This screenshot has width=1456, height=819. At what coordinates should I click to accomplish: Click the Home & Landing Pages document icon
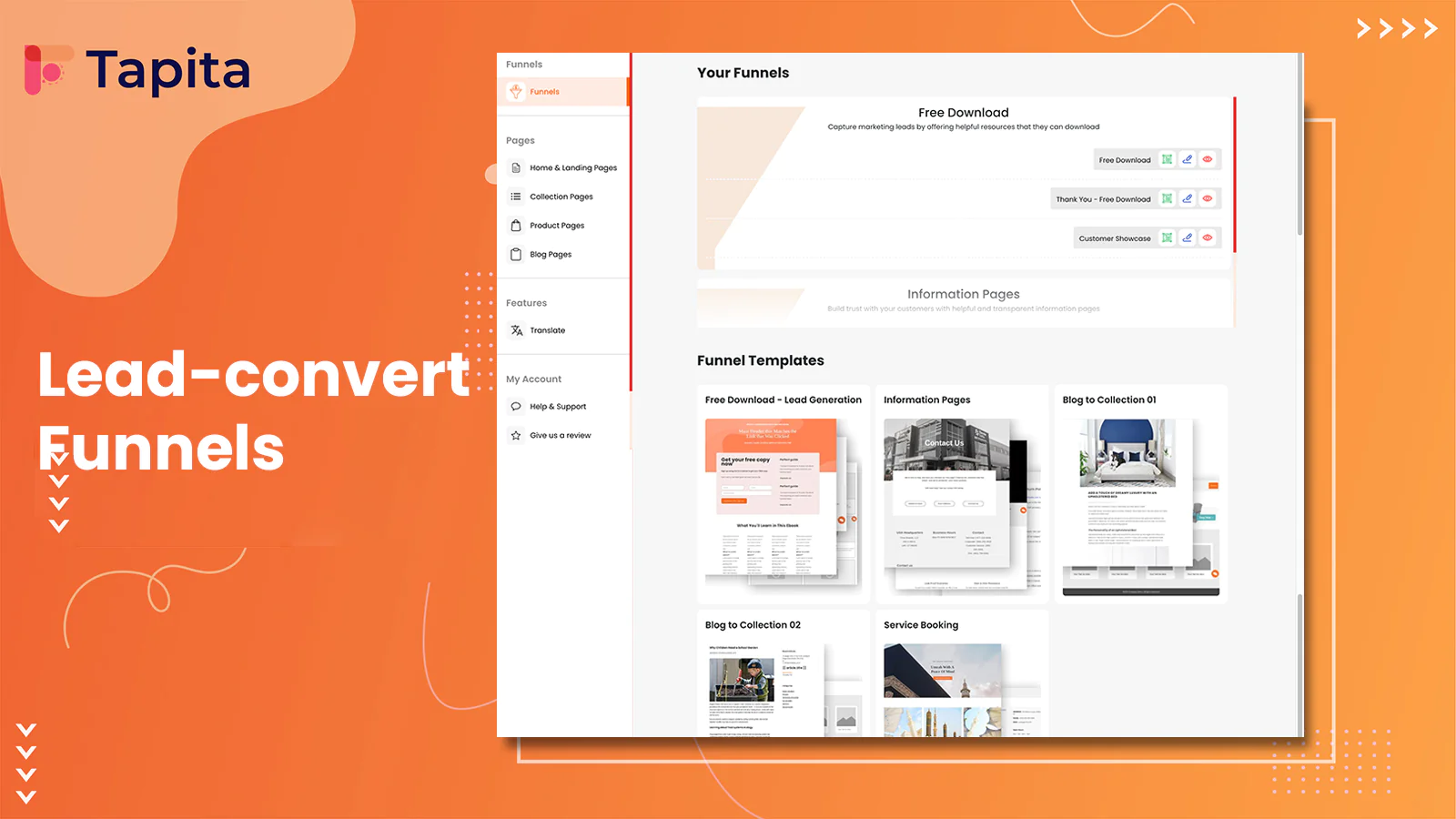[x=516, y=167]
